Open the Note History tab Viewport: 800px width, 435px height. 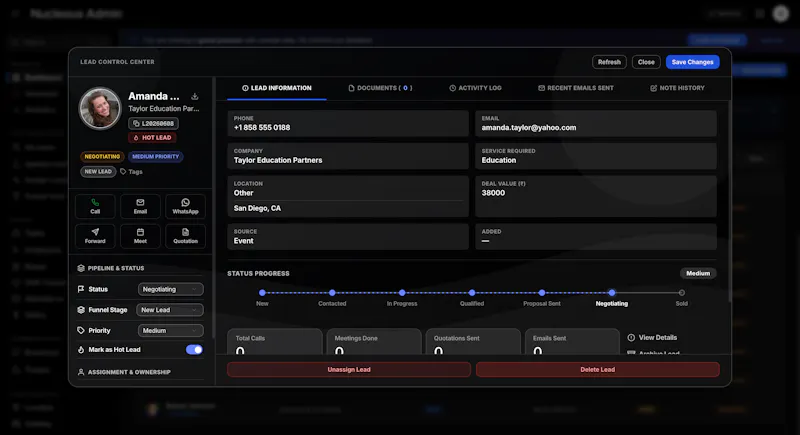click(677, 88)
